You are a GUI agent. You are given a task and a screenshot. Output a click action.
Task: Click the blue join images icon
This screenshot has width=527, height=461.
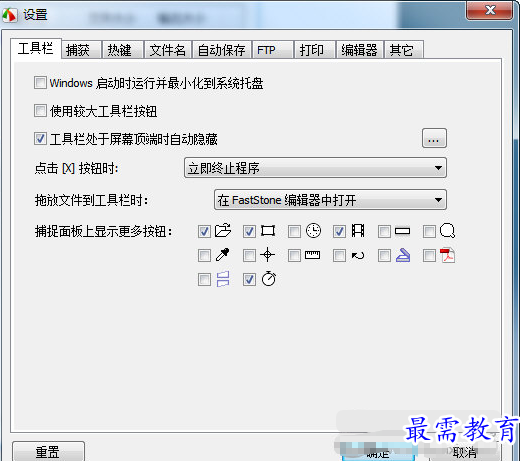(x=223, y=279)
